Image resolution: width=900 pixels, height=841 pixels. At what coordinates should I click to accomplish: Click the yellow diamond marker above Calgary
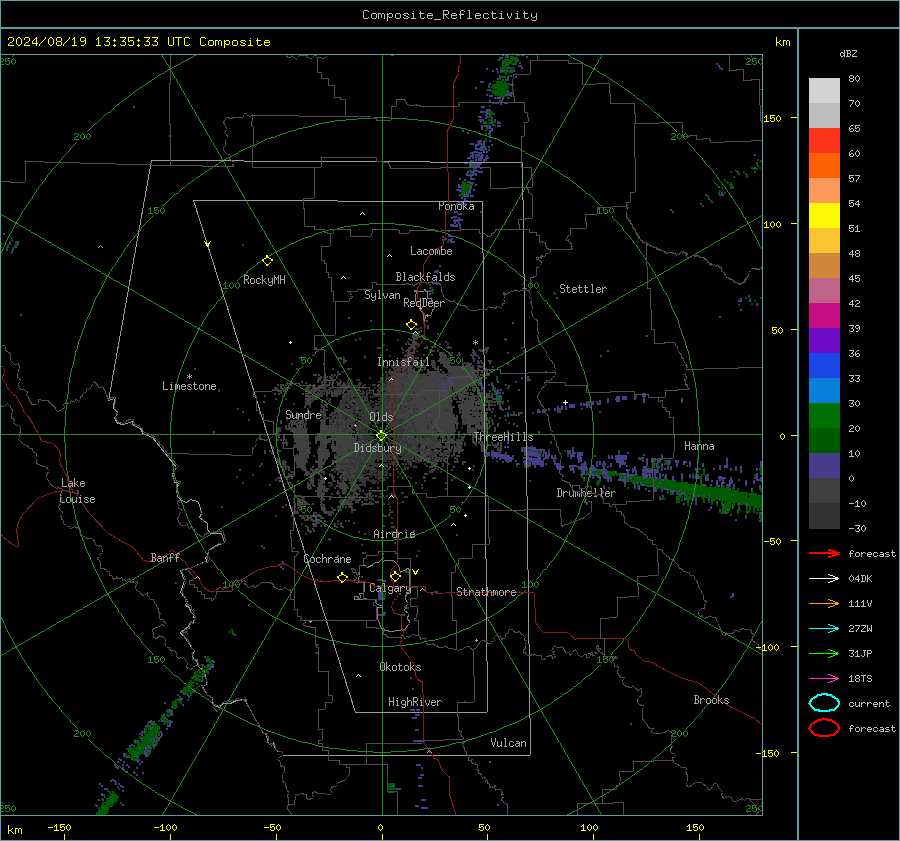pos(395,576)
